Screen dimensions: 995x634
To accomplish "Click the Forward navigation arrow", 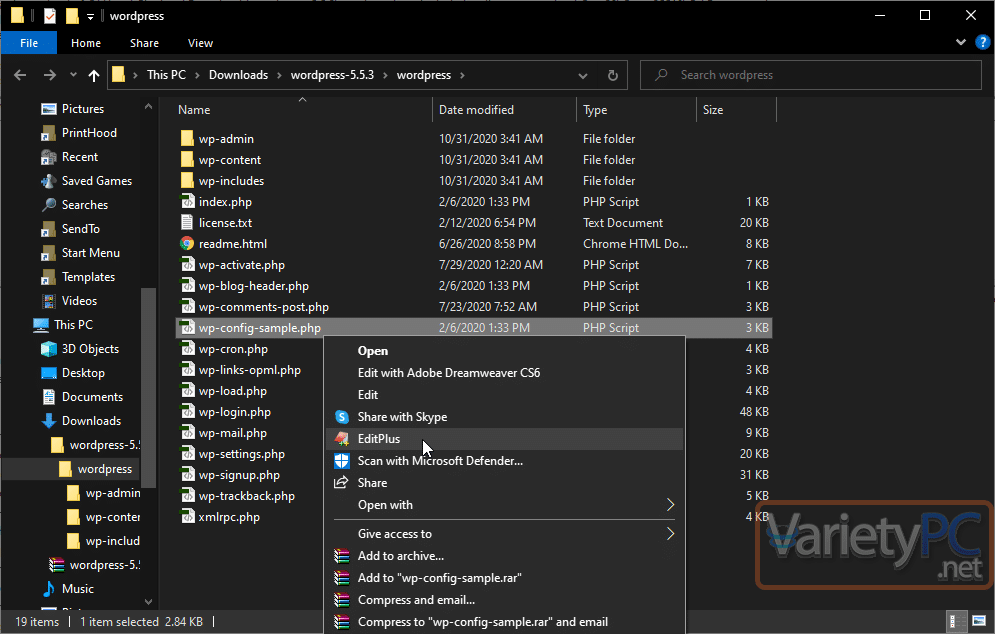I will (49, 75).
